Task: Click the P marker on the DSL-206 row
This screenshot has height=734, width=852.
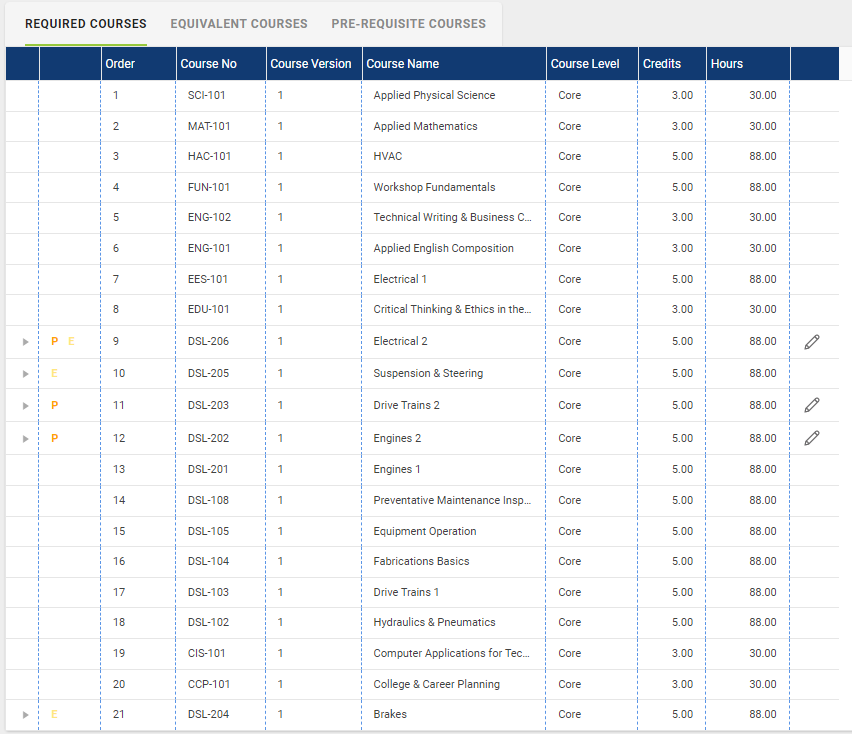Action: 54,341
